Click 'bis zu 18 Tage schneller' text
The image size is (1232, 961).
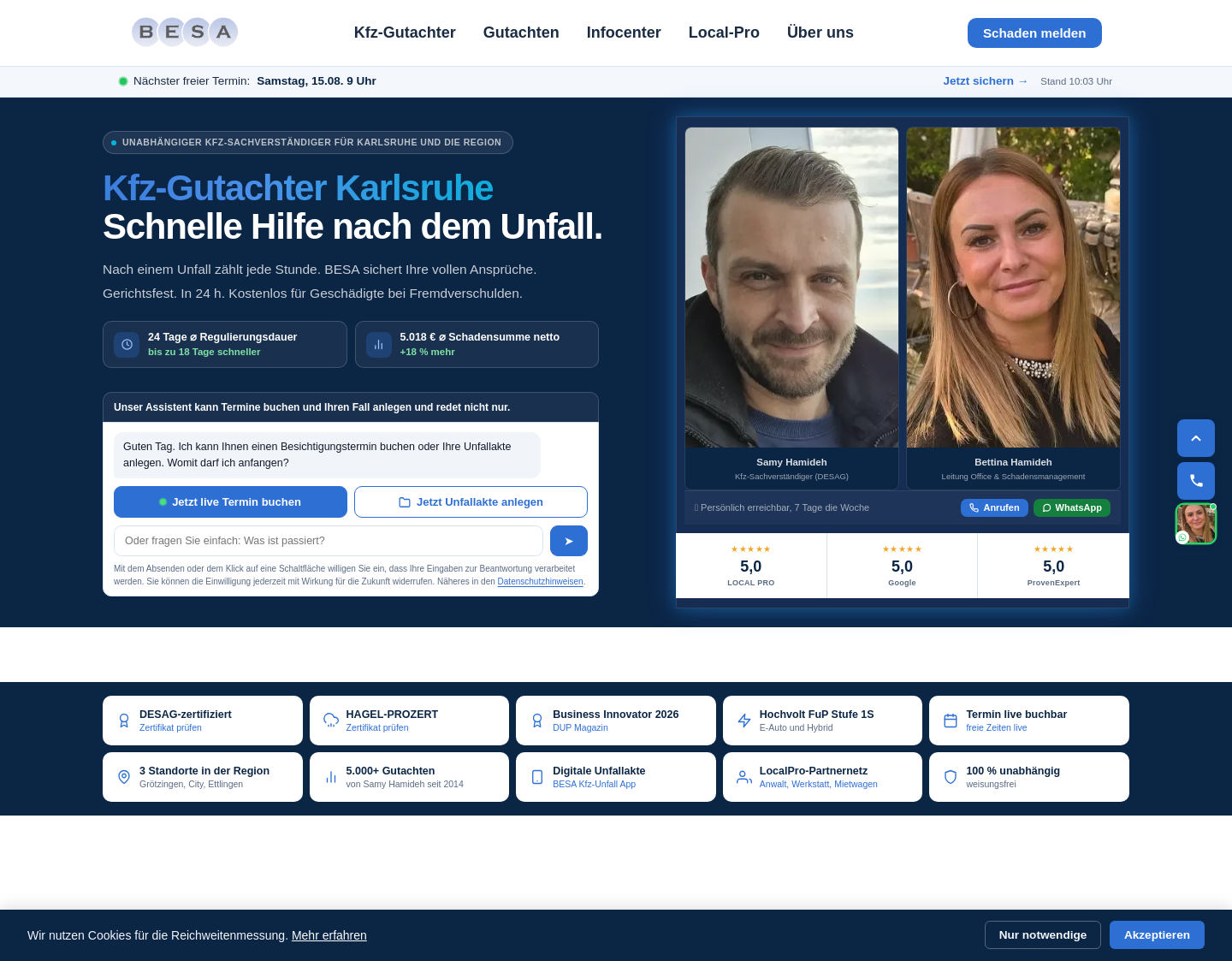click(x=204, y=352)
